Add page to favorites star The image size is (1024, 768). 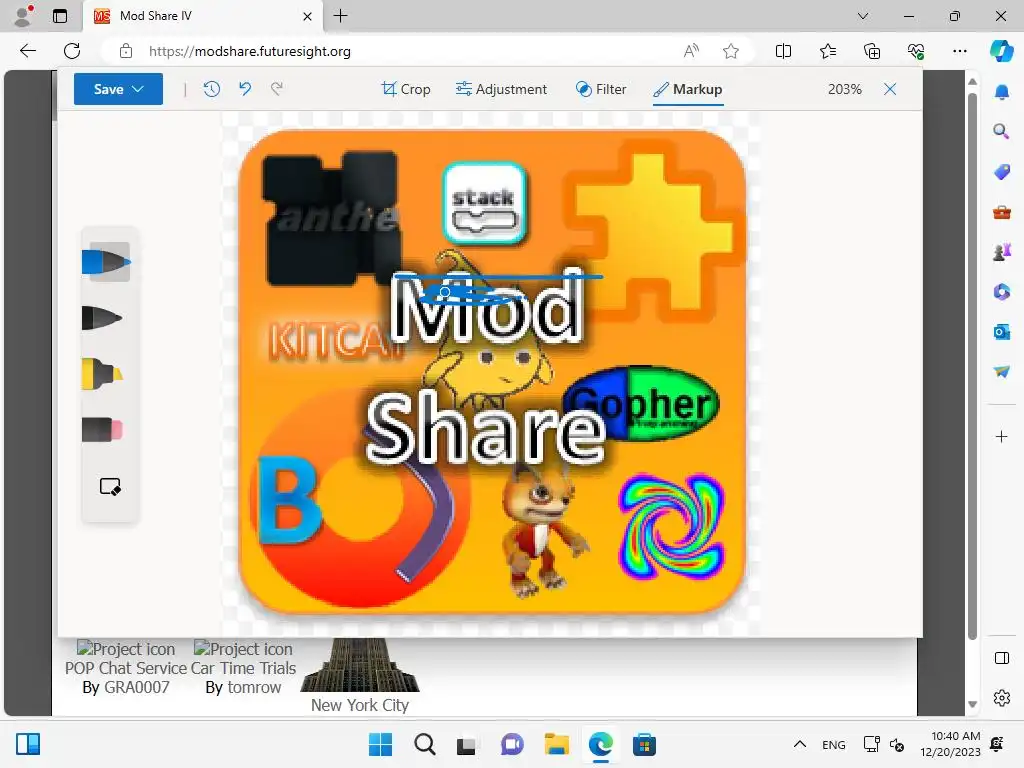point(731,51)
